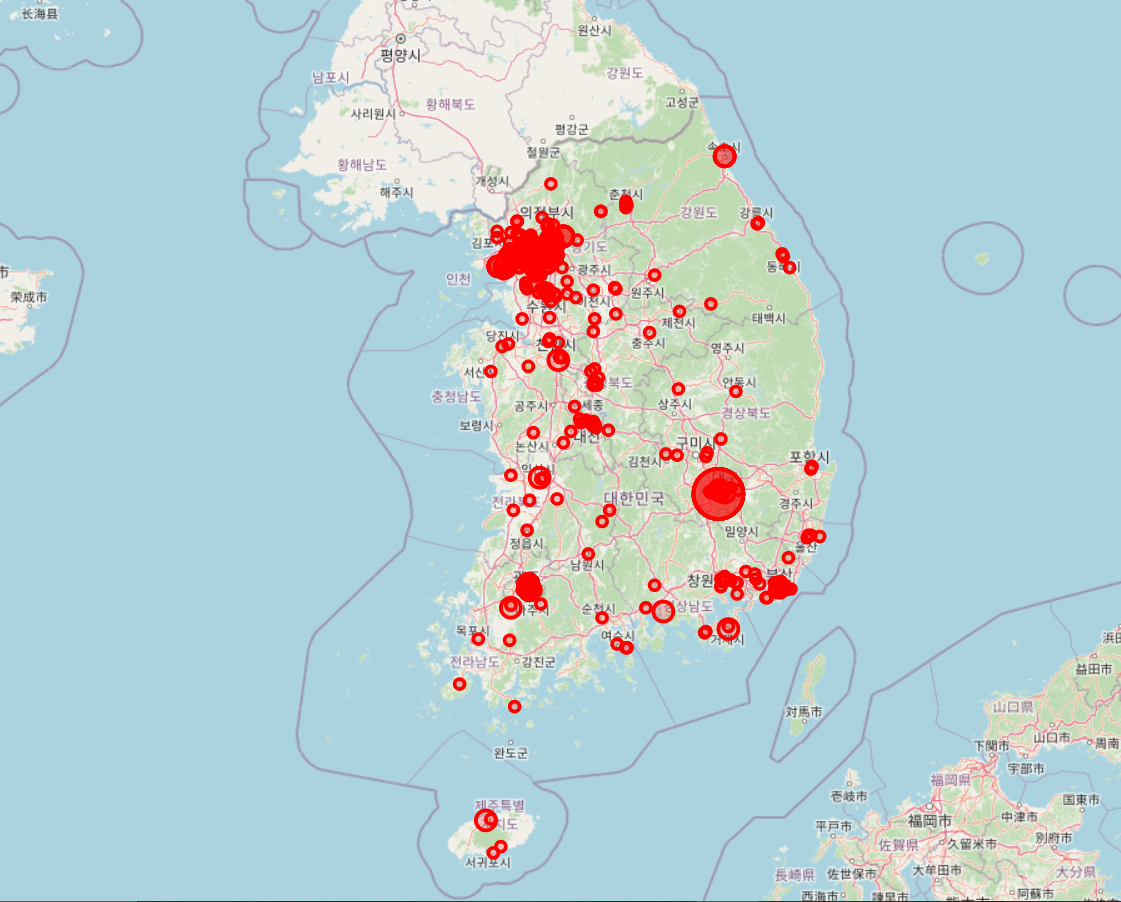Select the 해주시 label

pos(396,192)
